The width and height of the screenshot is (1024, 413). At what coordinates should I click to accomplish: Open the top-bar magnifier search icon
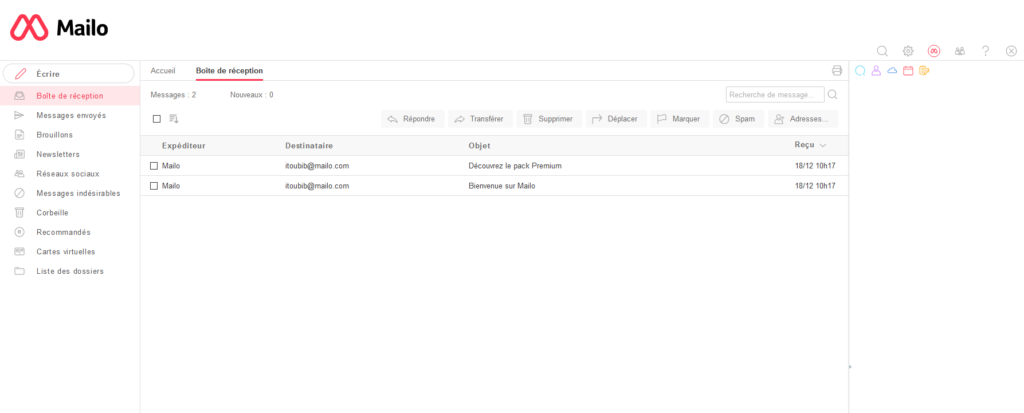click(x=882, y=51)
